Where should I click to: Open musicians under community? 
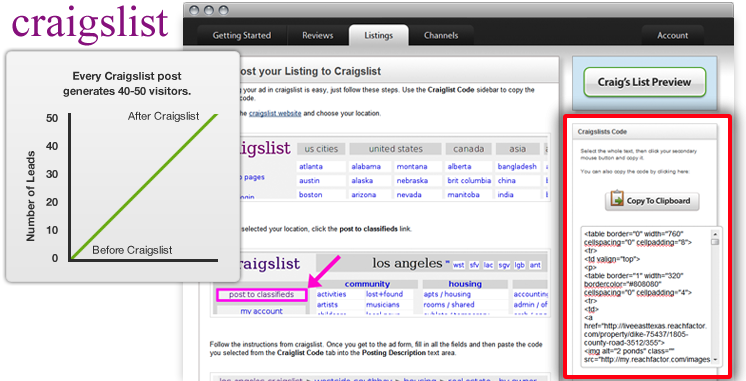click(383, 305)
